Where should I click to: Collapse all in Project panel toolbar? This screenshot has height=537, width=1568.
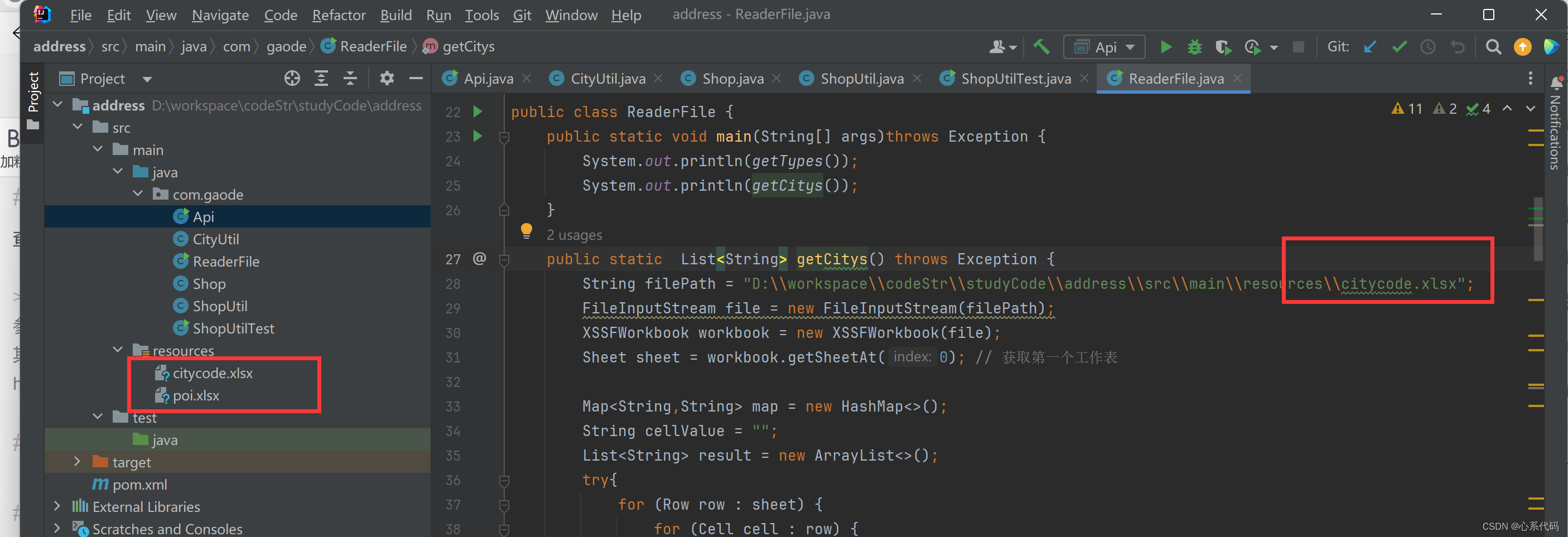[x=350, y=79]
